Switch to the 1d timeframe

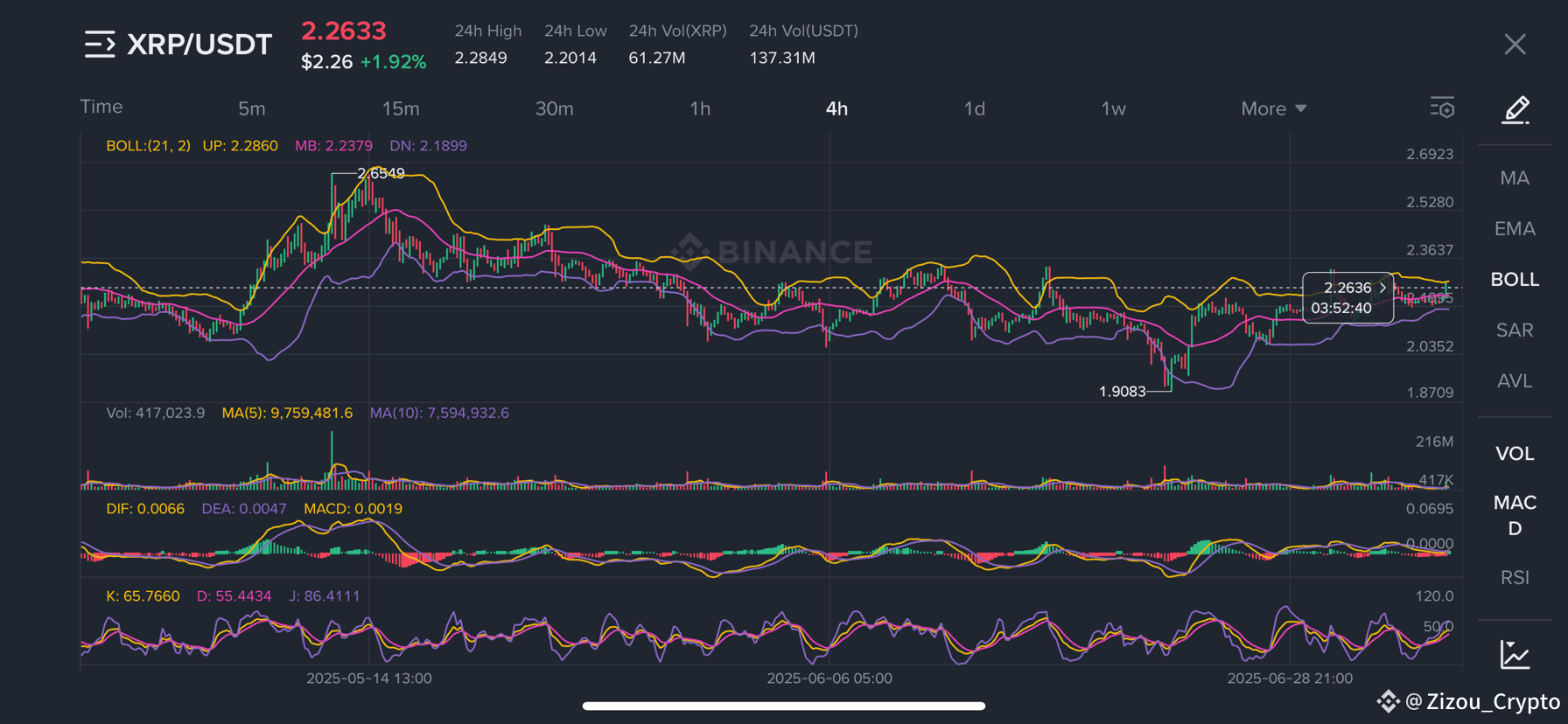click(975, 108)
